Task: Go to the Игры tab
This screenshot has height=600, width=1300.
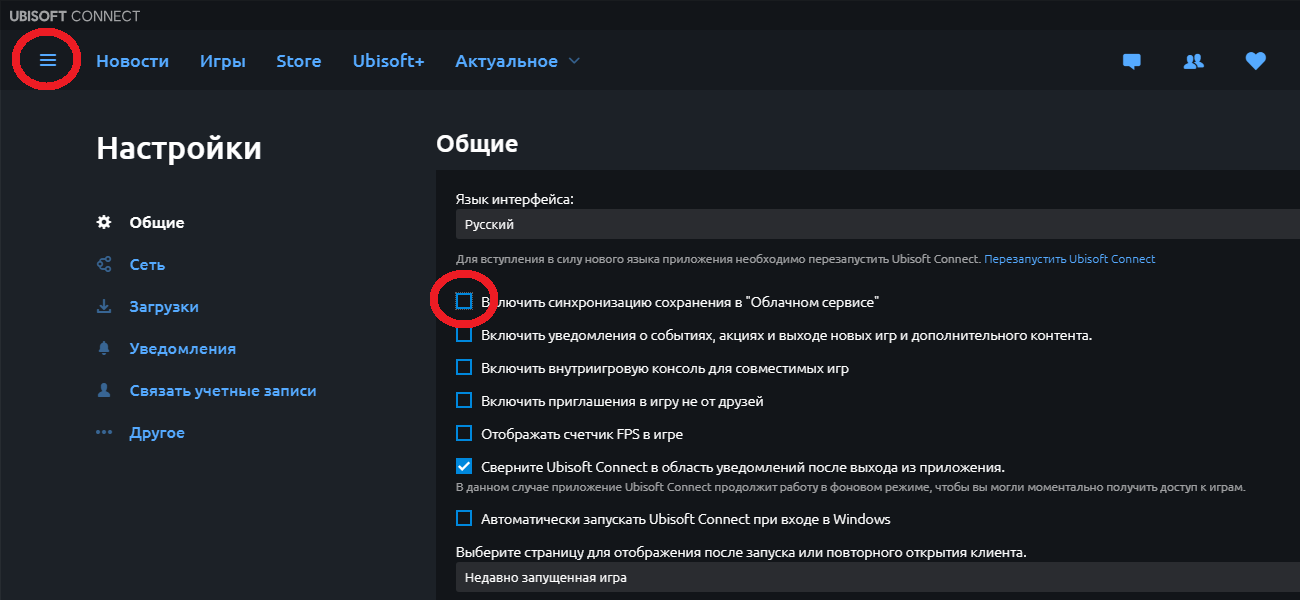Action: (222, 61)
